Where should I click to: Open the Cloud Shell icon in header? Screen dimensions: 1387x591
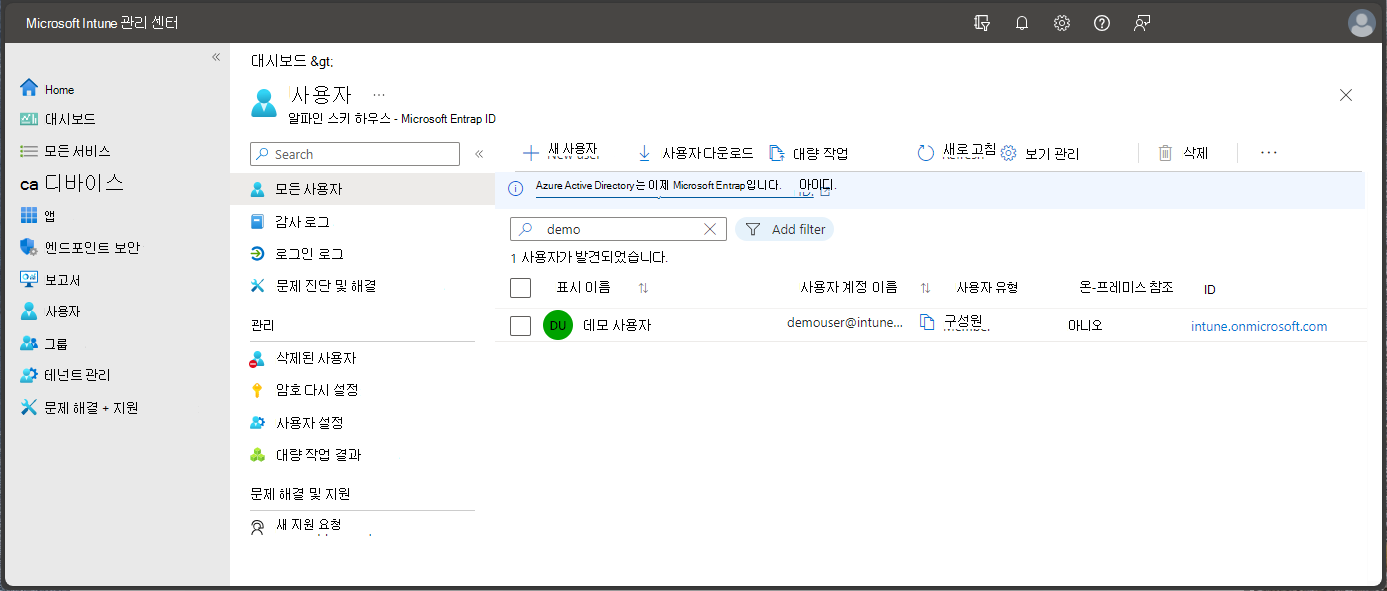(982, 23)
